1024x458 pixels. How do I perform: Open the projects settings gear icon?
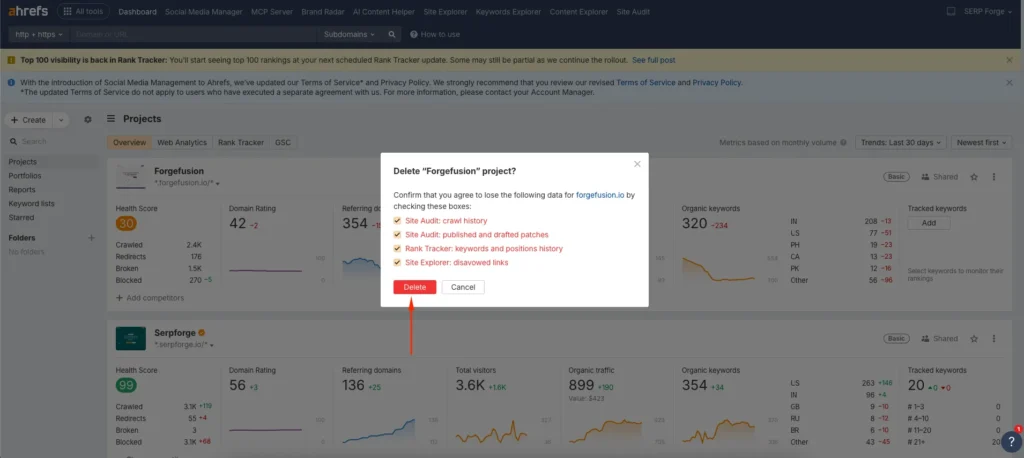[88, 120]
